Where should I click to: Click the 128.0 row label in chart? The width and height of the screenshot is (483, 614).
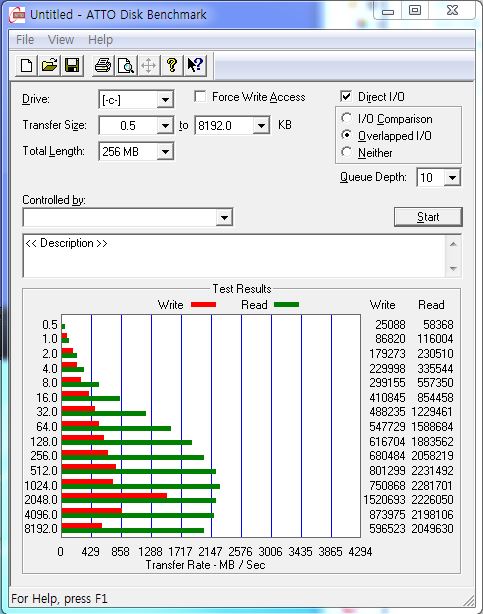[x=44, y=442]
